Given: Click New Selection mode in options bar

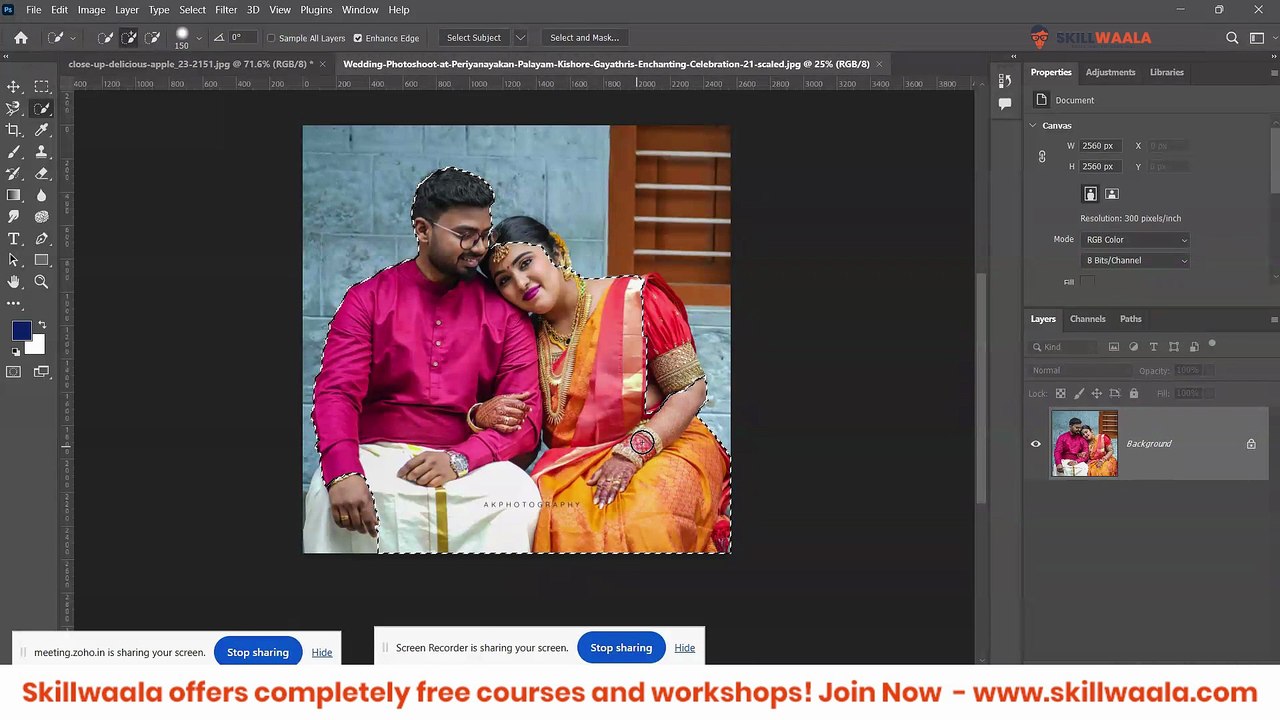Looking at the screenshot, I should tap(105, 38).
